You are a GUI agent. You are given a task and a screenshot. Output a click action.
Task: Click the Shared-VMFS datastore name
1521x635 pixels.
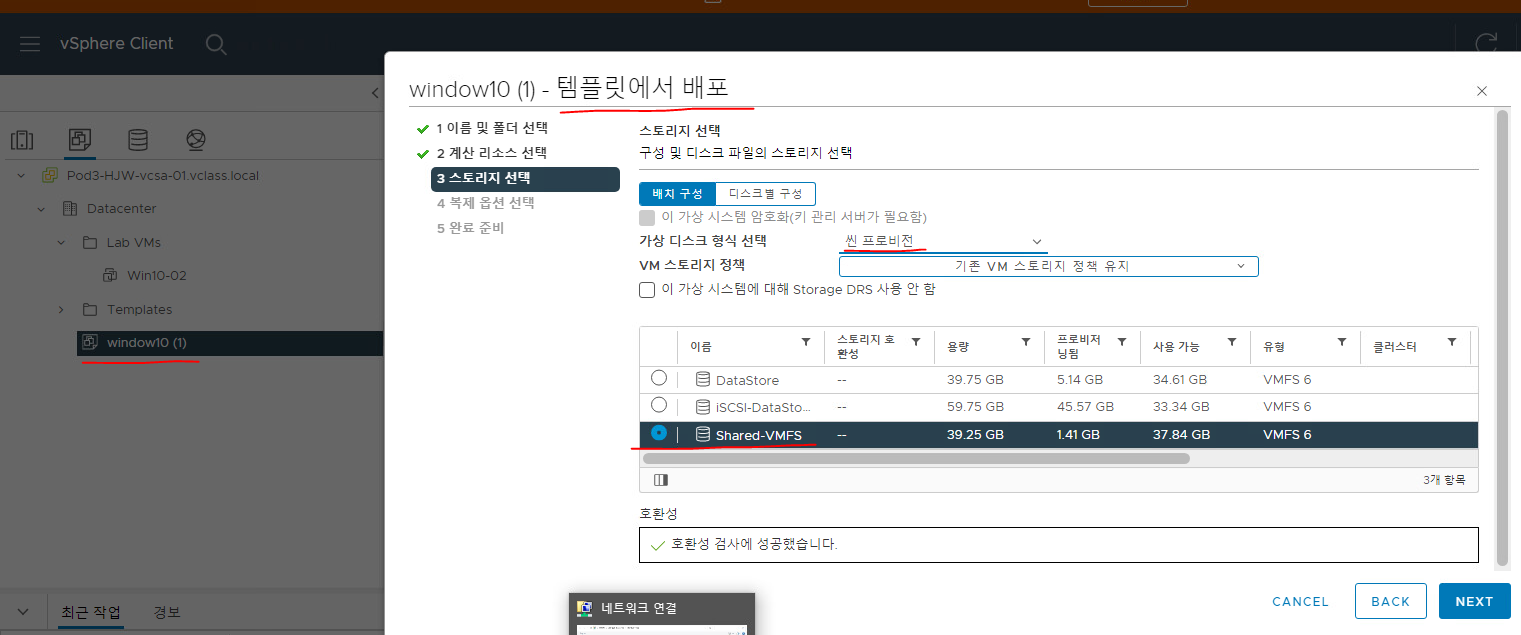758,435
